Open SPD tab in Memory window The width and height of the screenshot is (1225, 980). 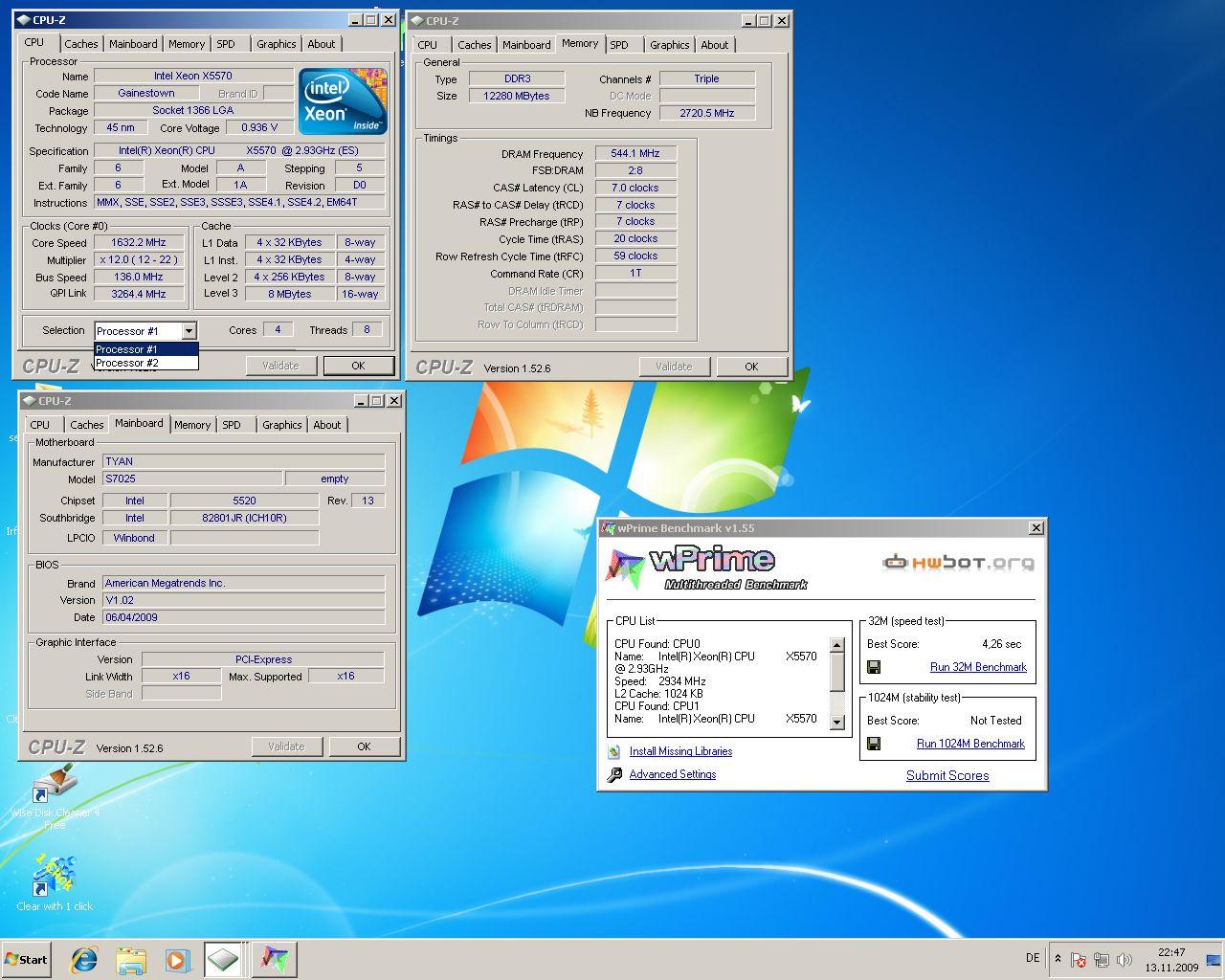tap(619, 45)
